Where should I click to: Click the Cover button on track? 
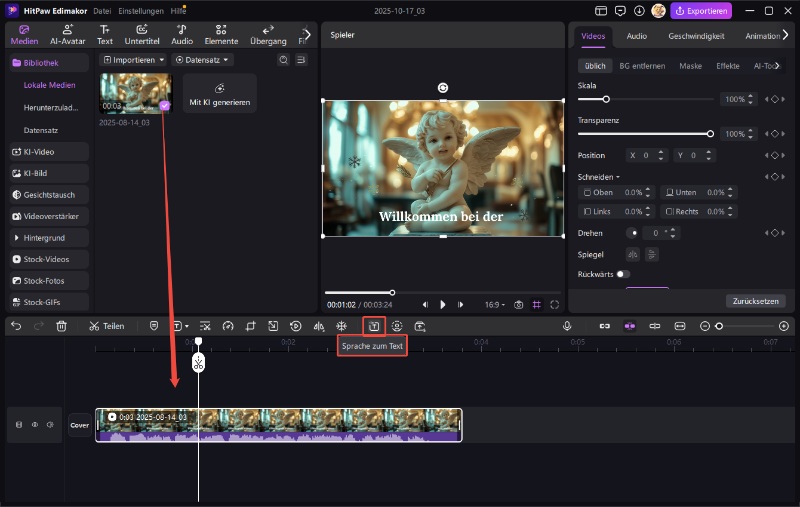click(x=80, y=425)
